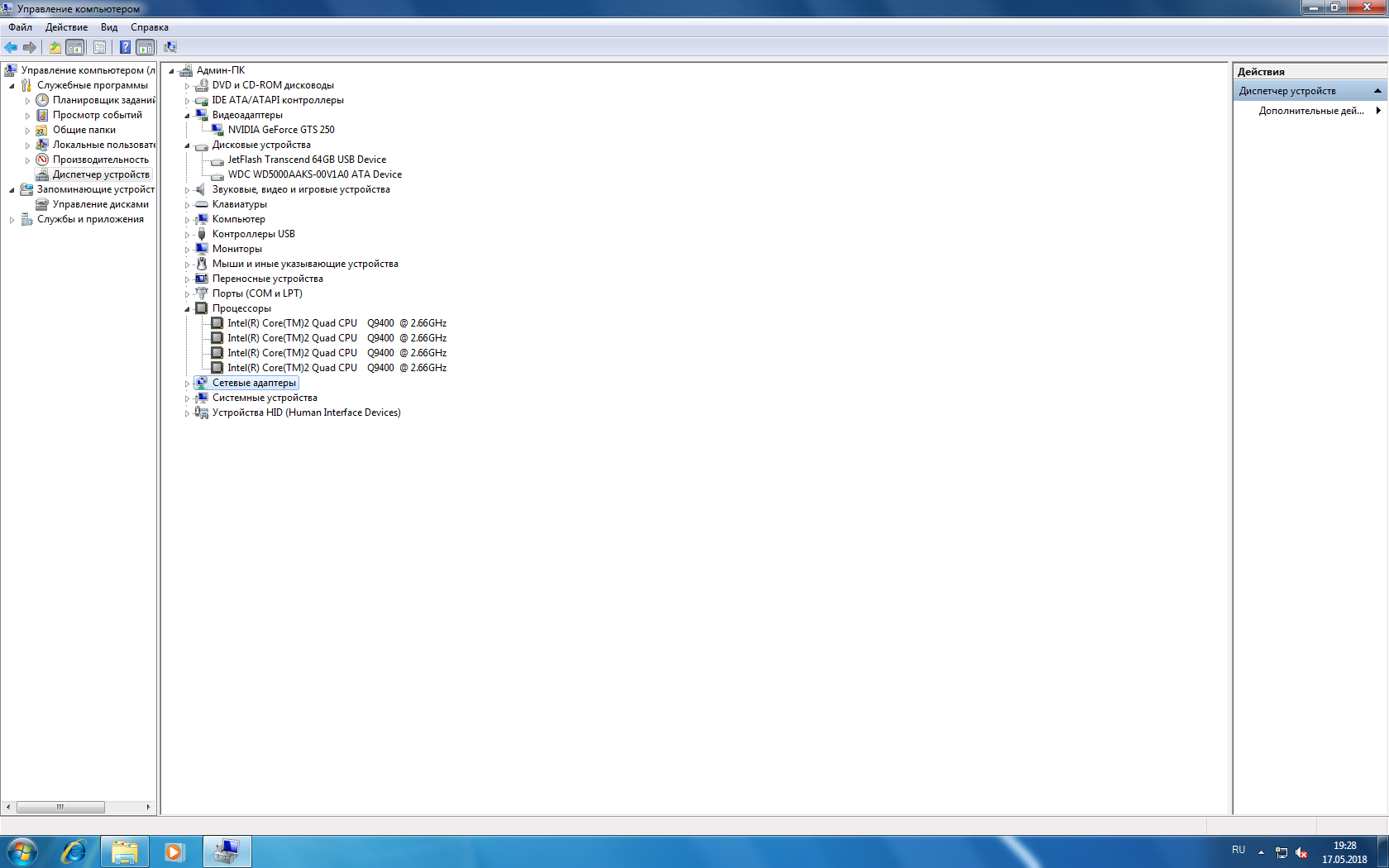
Task: Open the Файл menu
Action: click(20, 27)
